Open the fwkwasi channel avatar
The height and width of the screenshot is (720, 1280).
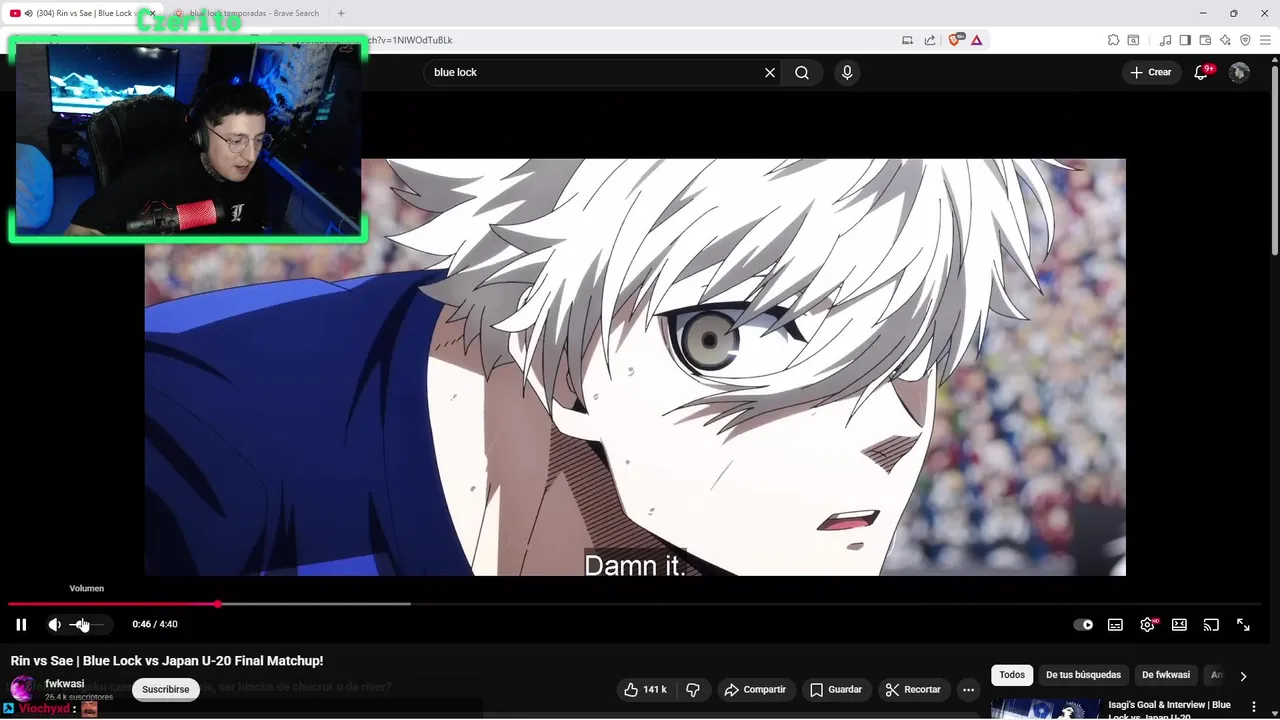click(x=22, y=688)
